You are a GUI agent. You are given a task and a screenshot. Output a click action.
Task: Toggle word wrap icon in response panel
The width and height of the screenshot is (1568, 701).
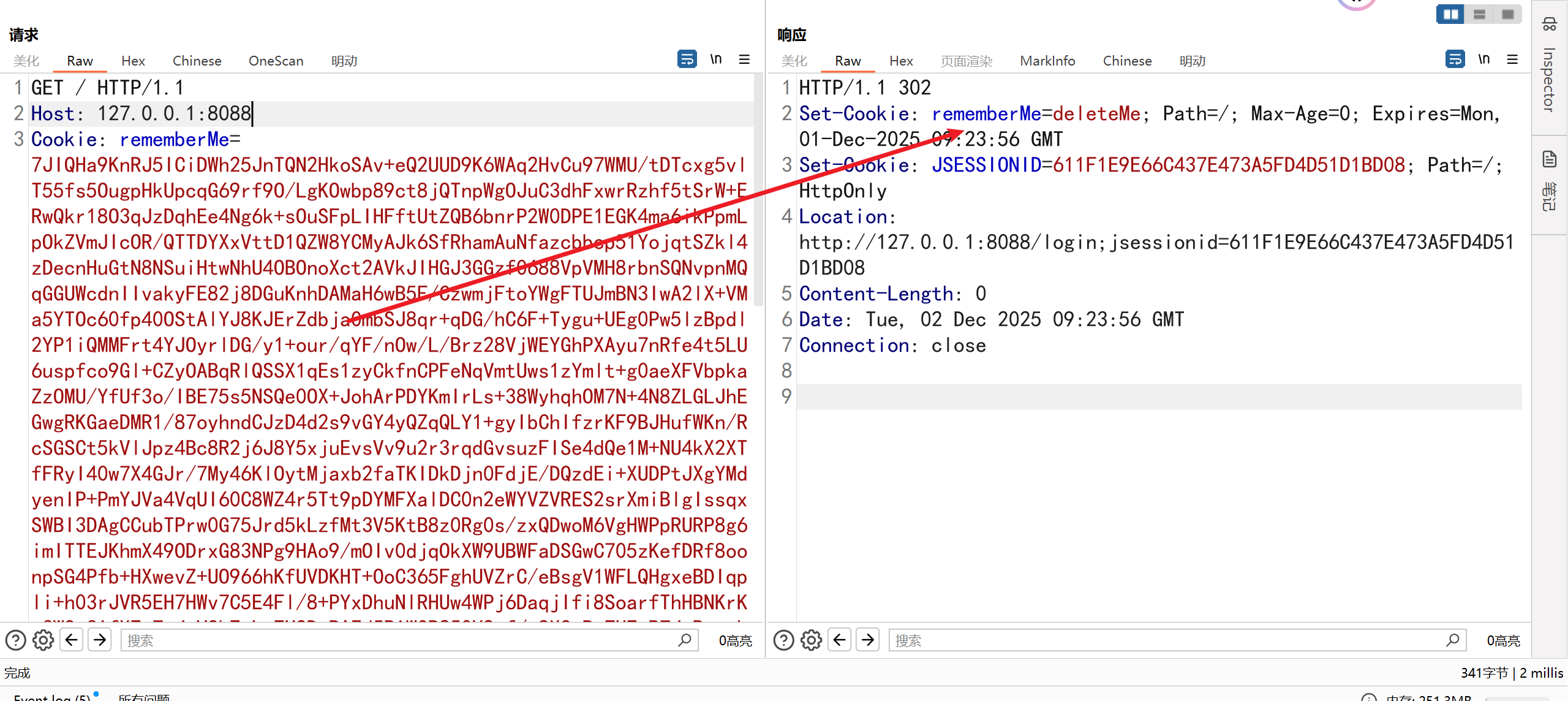(x=1455, y=59)
